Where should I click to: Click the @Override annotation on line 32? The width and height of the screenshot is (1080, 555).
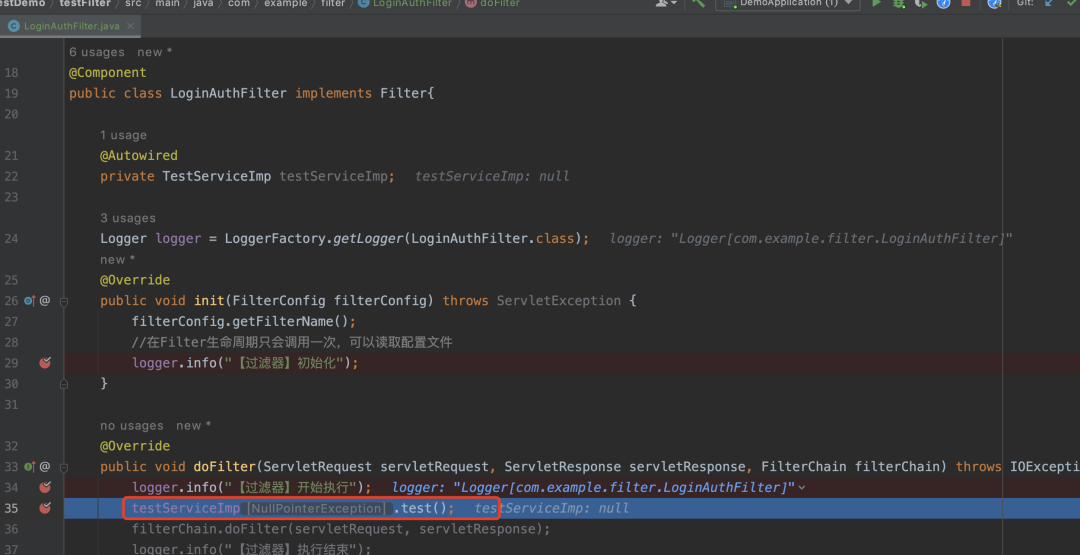(x=135, y=446)
